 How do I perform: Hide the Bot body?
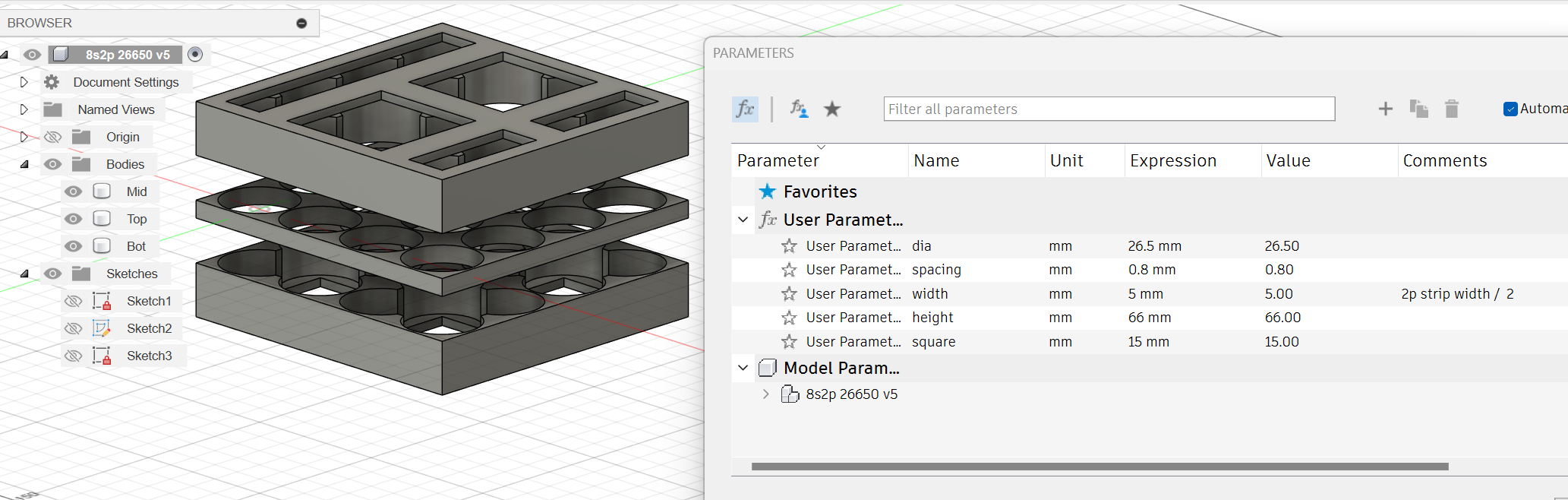[73, 246]
